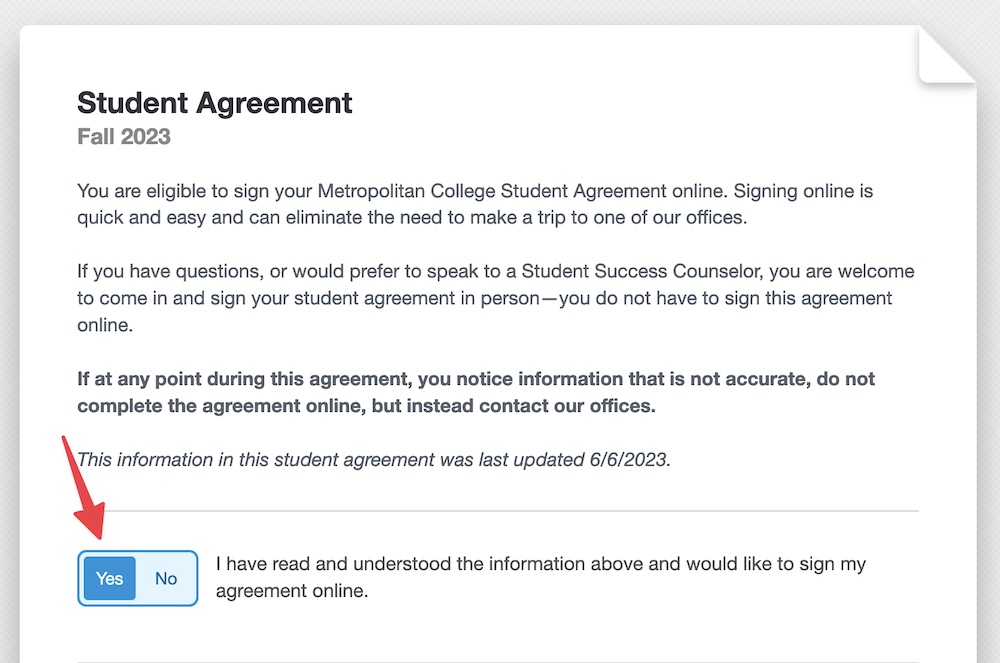Image resolution: width=1000 pixels, height=663 pixels.
Task: Click the currently active Yes button
Action: coord(108,578)
